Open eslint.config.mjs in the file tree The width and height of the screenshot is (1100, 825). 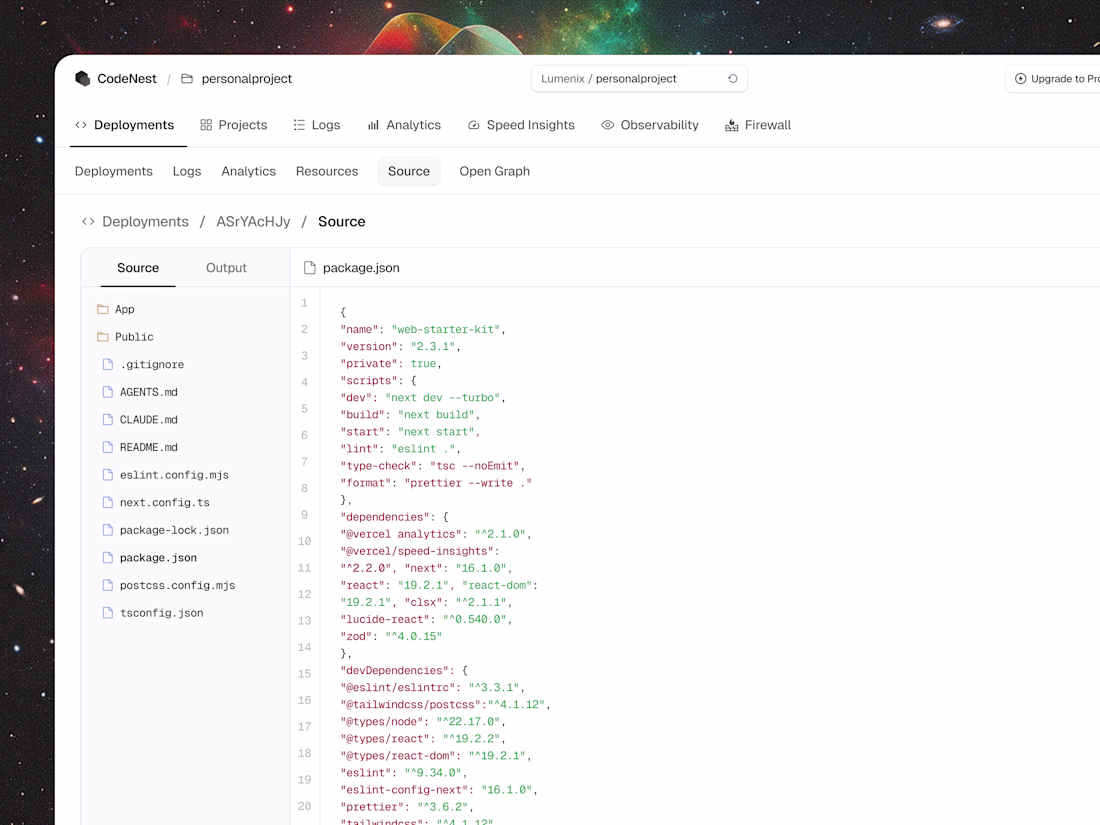pos(166,475)
